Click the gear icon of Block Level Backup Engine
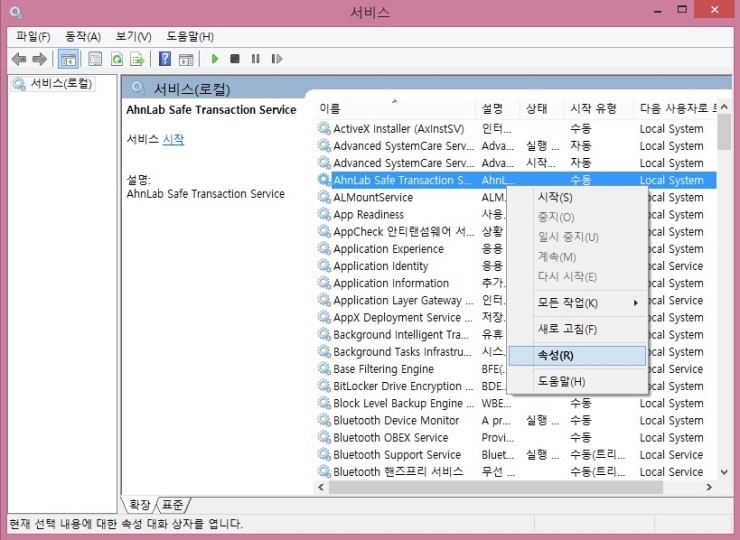740x540 pixels. (324, 403)
